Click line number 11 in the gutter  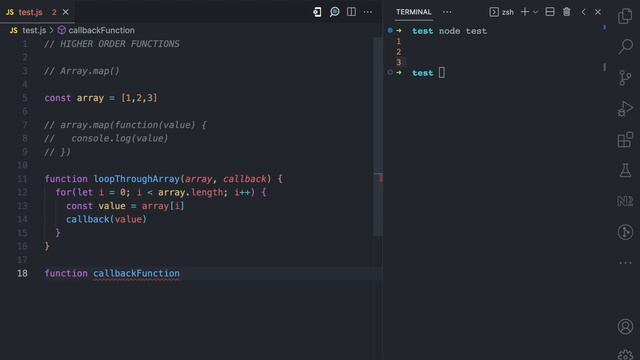coord(22,179)
